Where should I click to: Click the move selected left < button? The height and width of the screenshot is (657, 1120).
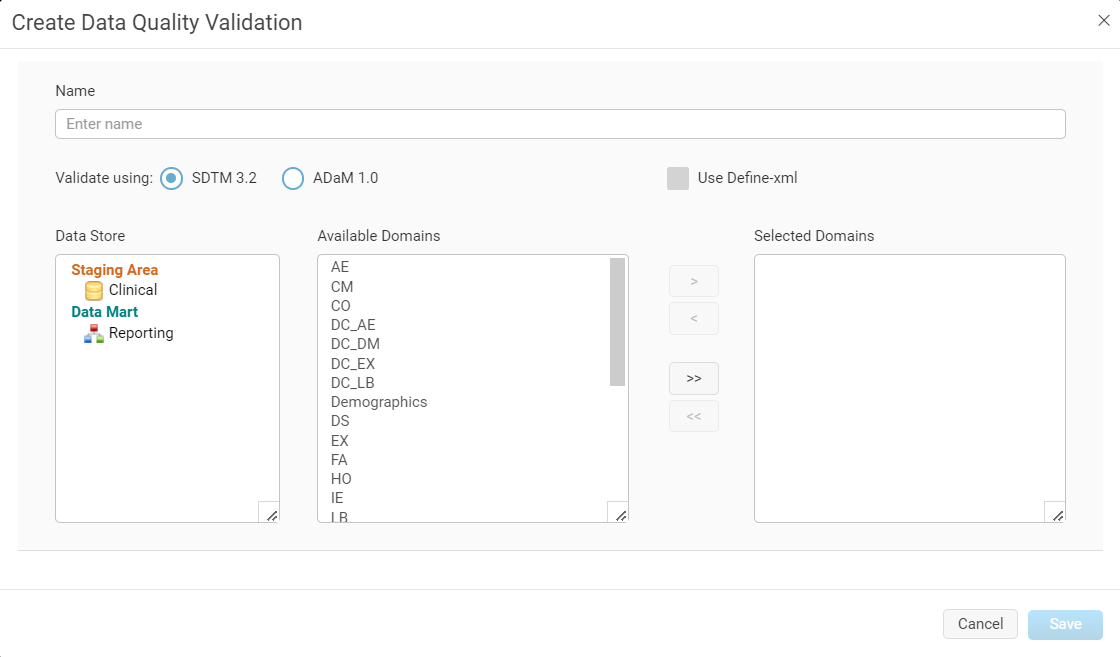point(694,319)
